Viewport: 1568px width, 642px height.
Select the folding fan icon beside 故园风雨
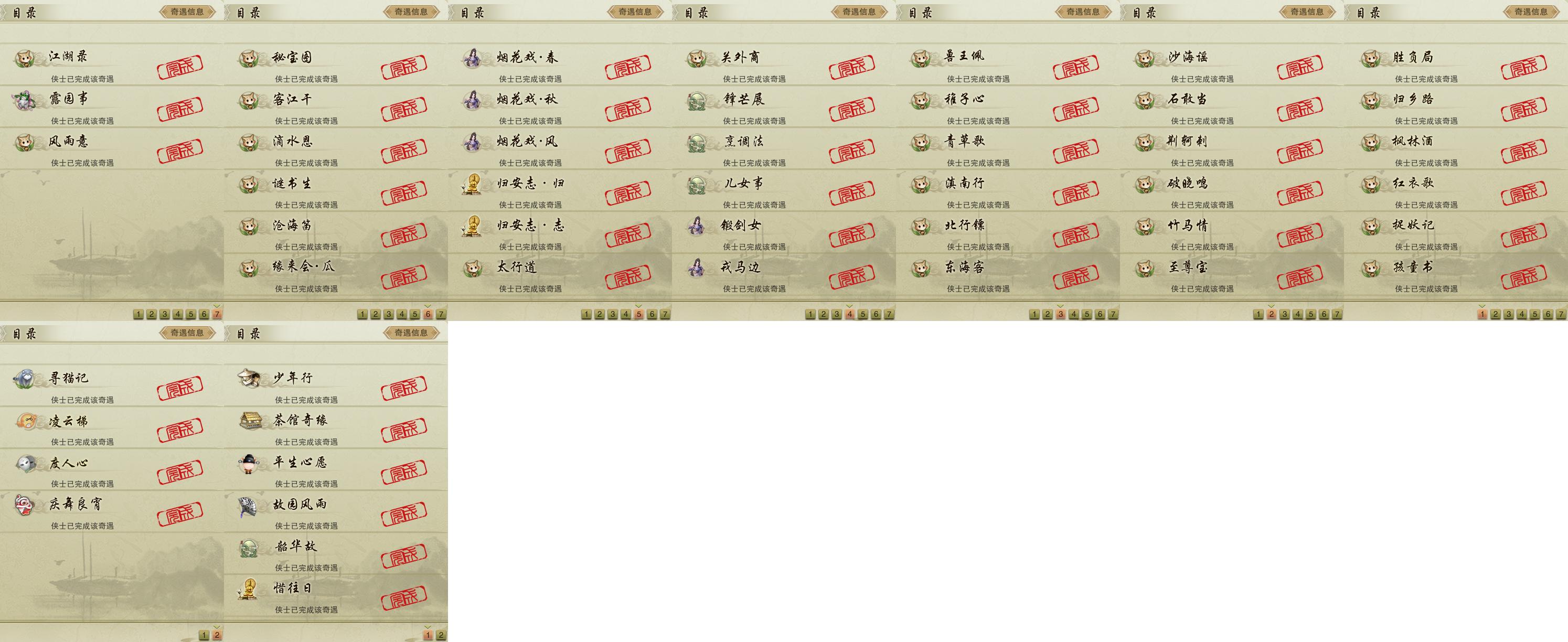[x=249, y=505]
